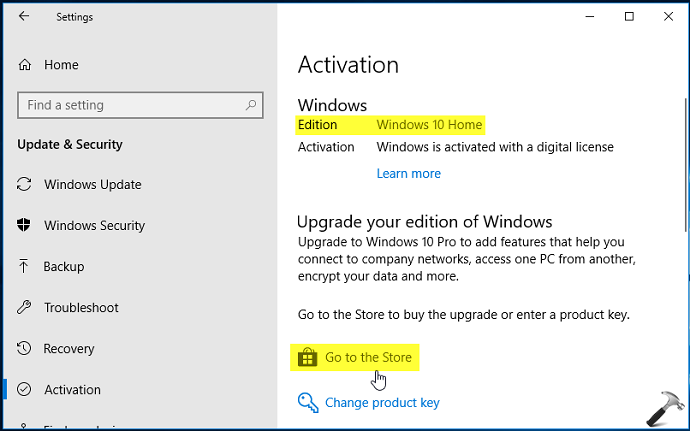The height and width of the screenshot is (431, 690).
Task: Open the Learn more link
Action: (x=408, y=173)
